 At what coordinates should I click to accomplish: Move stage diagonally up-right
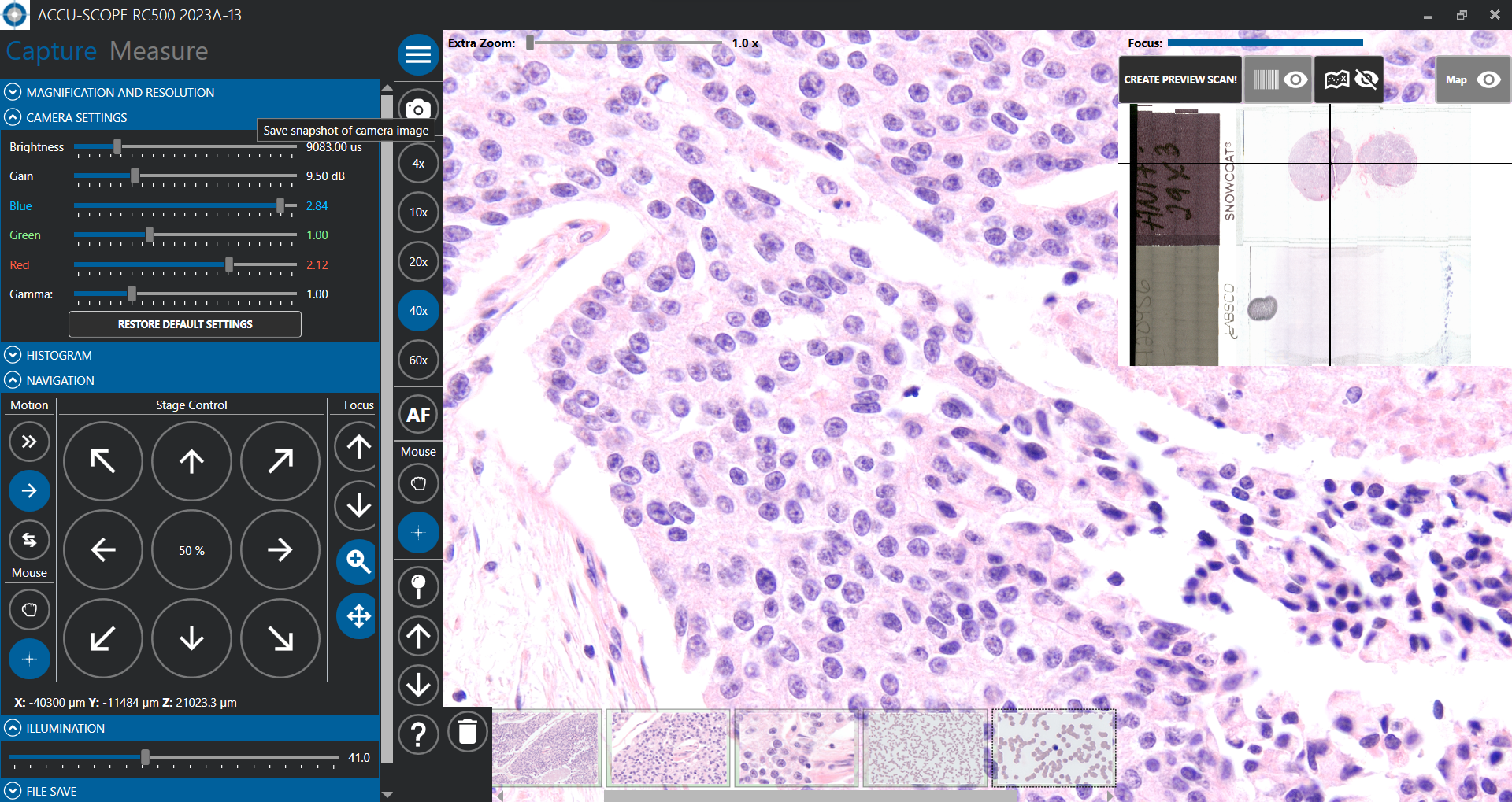coord(280,461)
